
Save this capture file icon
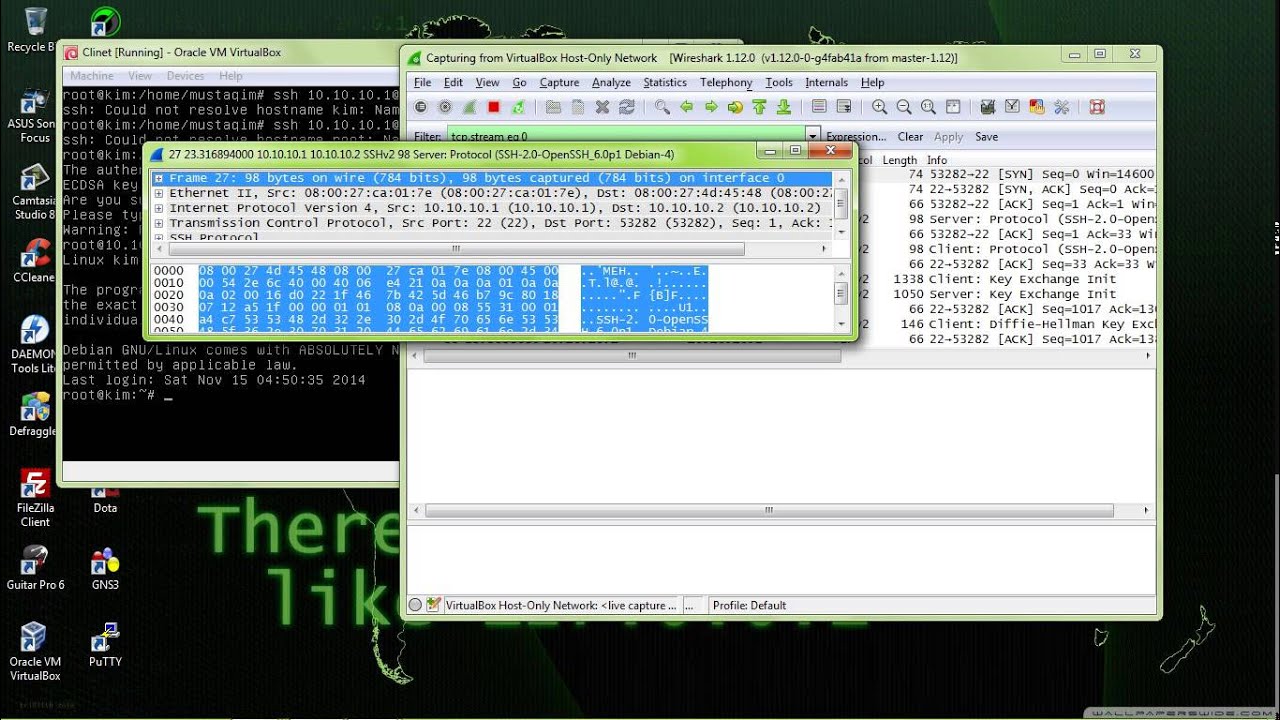tap(577, 107)
